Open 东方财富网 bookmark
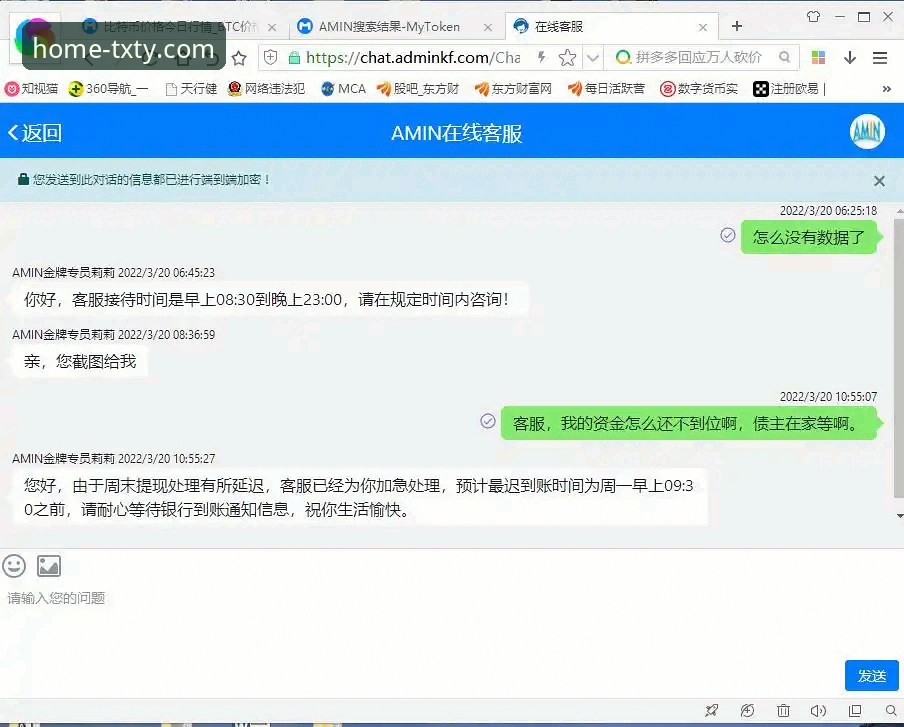The height and width of the screenshot is (727, 904). point(513,89)
